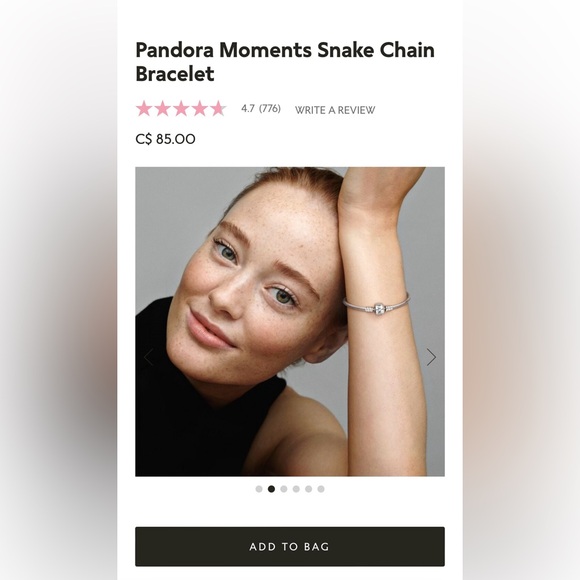Go to previous image with left arrow
The height and width of the screenshot is (580, 580).
(149, 357)
